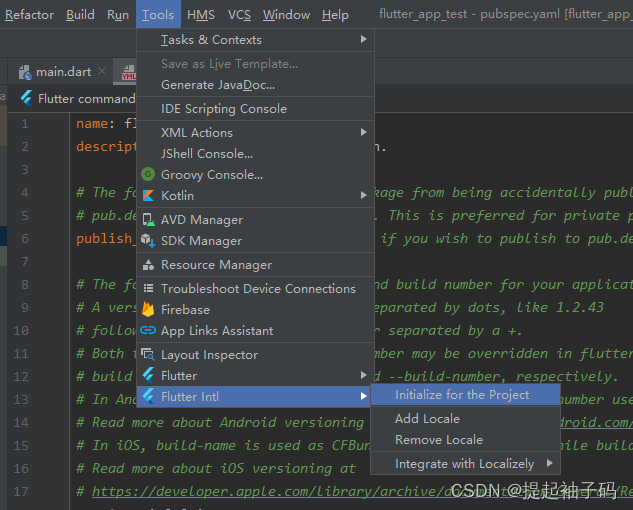Close the main.dart tab
Viewport: 633px width, 510px height.
(102, 71)
